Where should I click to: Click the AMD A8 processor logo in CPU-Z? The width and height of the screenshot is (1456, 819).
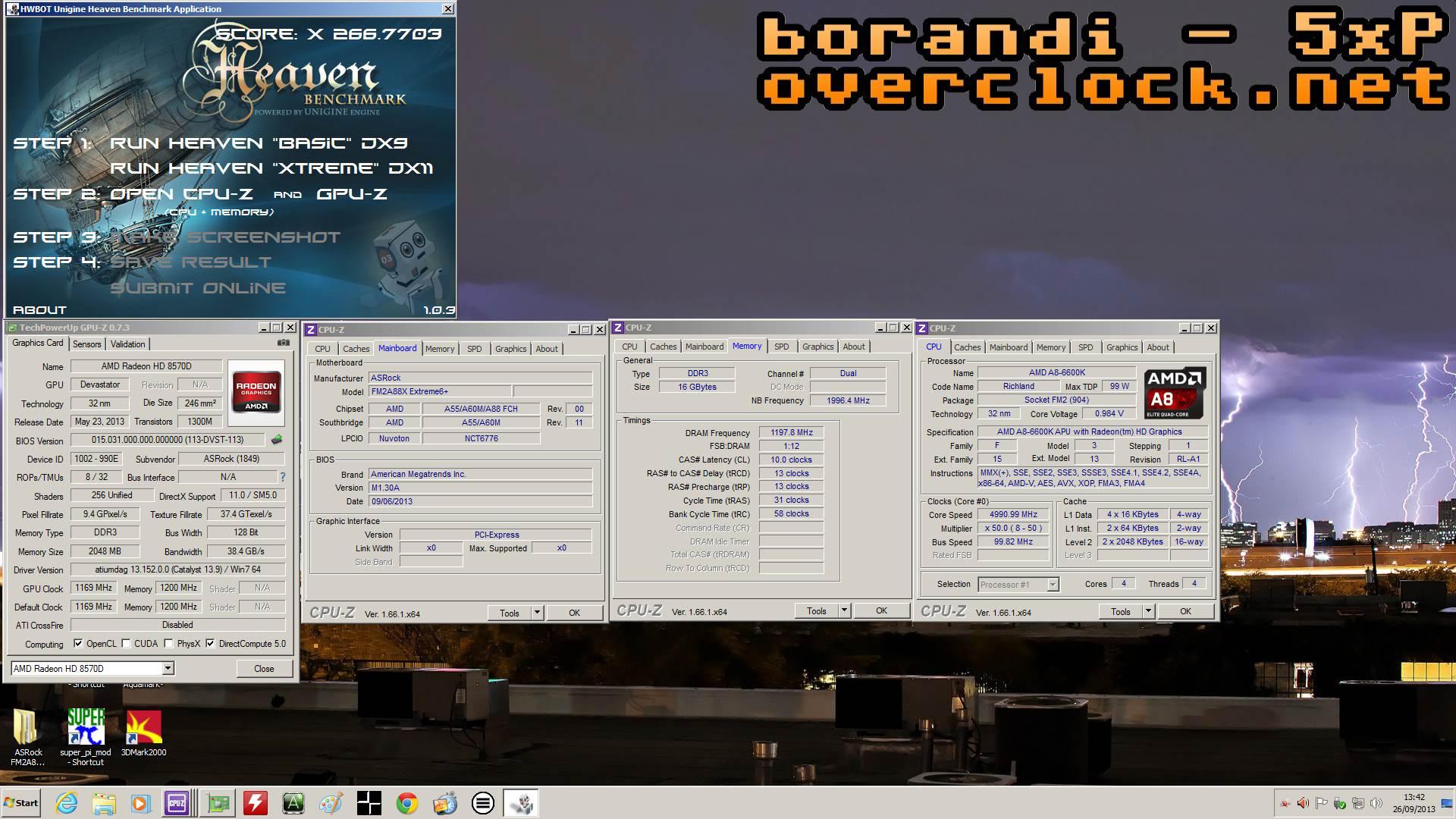(1174, 393)
